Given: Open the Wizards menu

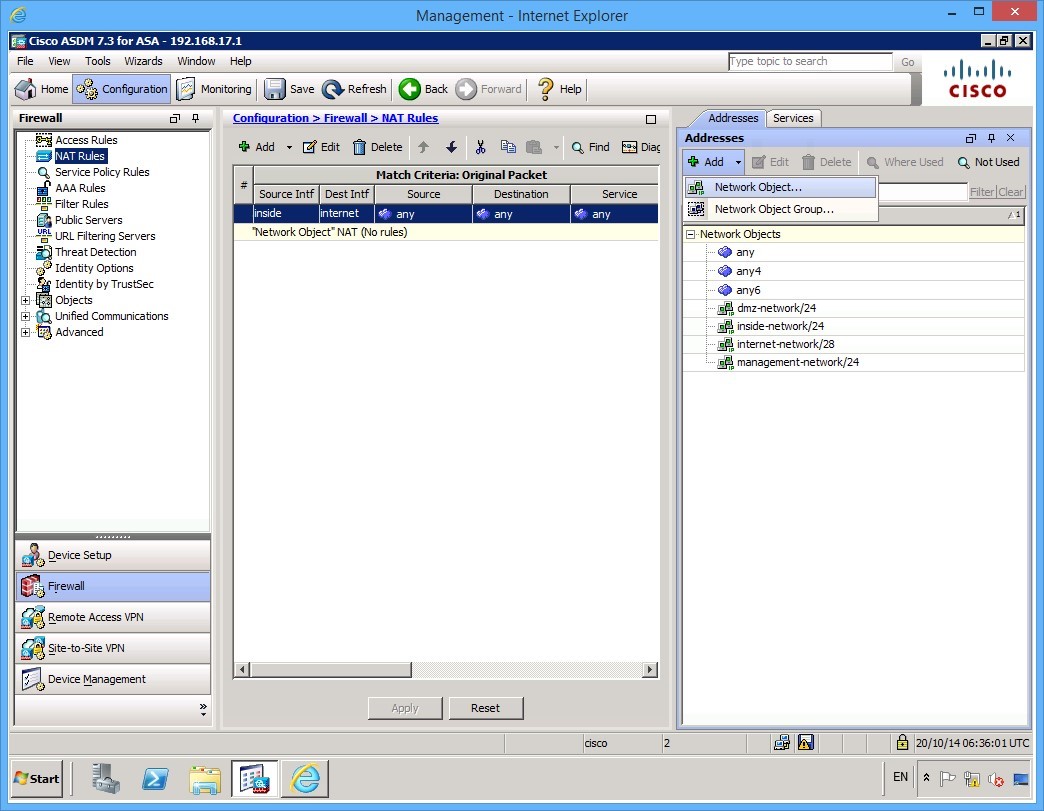Looking at the screenshot, I should tap(143, 61).
